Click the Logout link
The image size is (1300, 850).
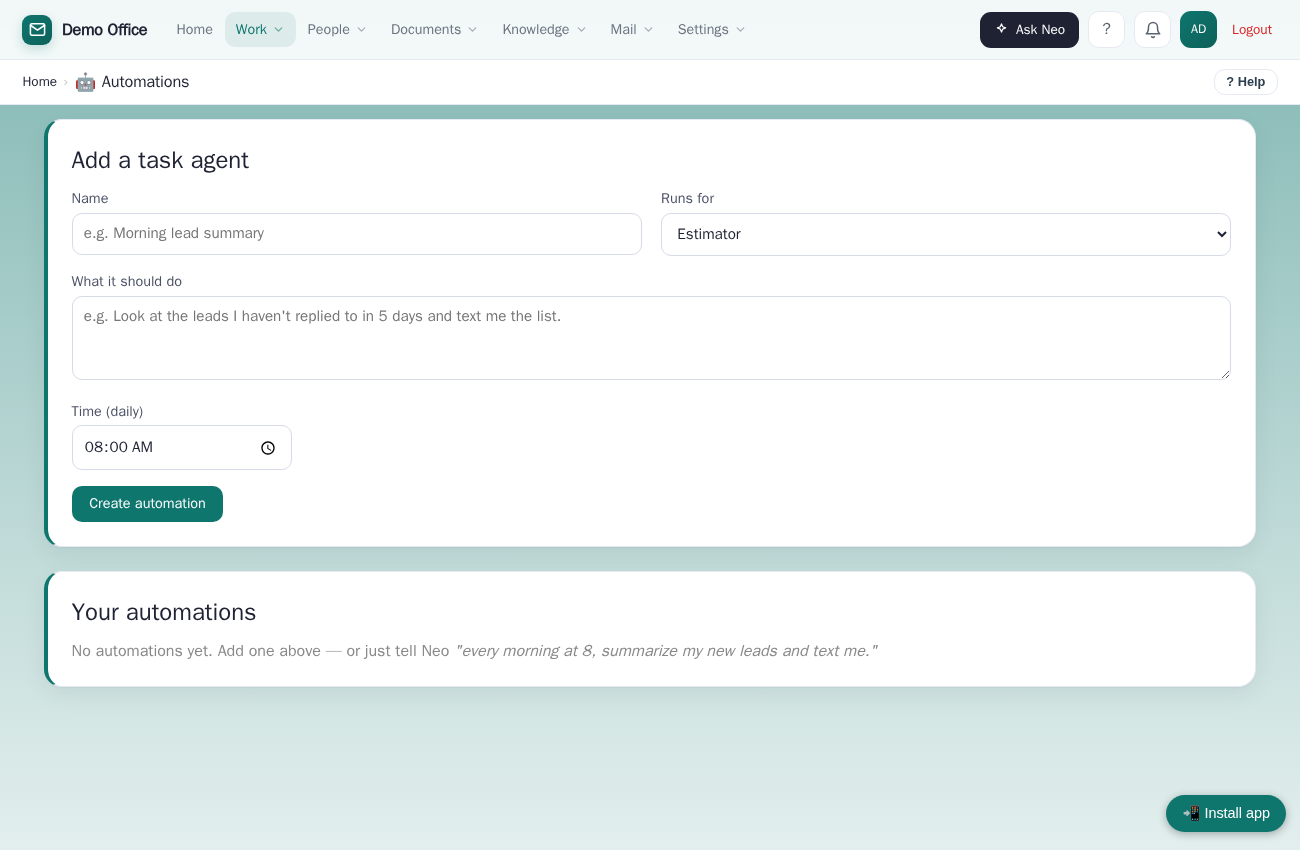pos(1251,30)
